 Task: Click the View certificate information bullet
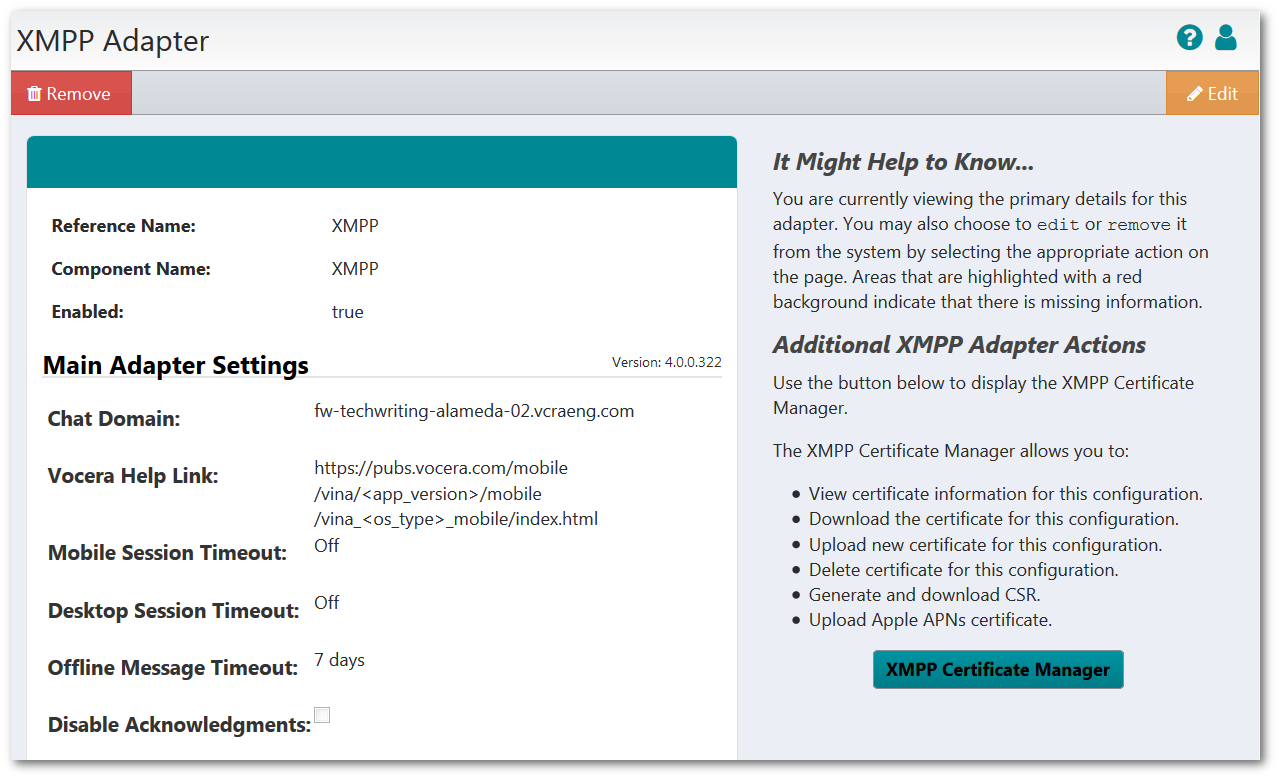1005,494
